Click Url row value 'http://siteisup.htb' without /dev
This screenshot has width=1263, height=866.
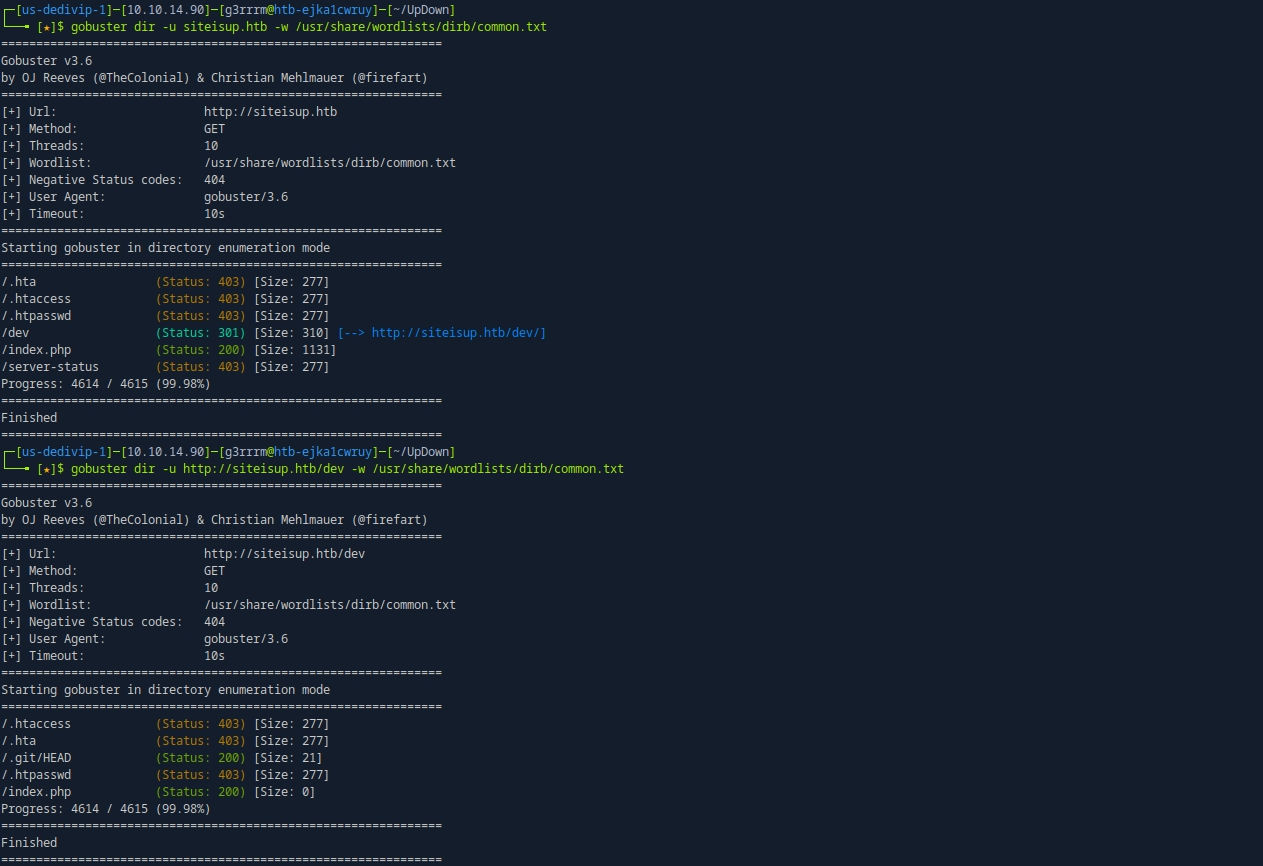[x=270, y=112]
